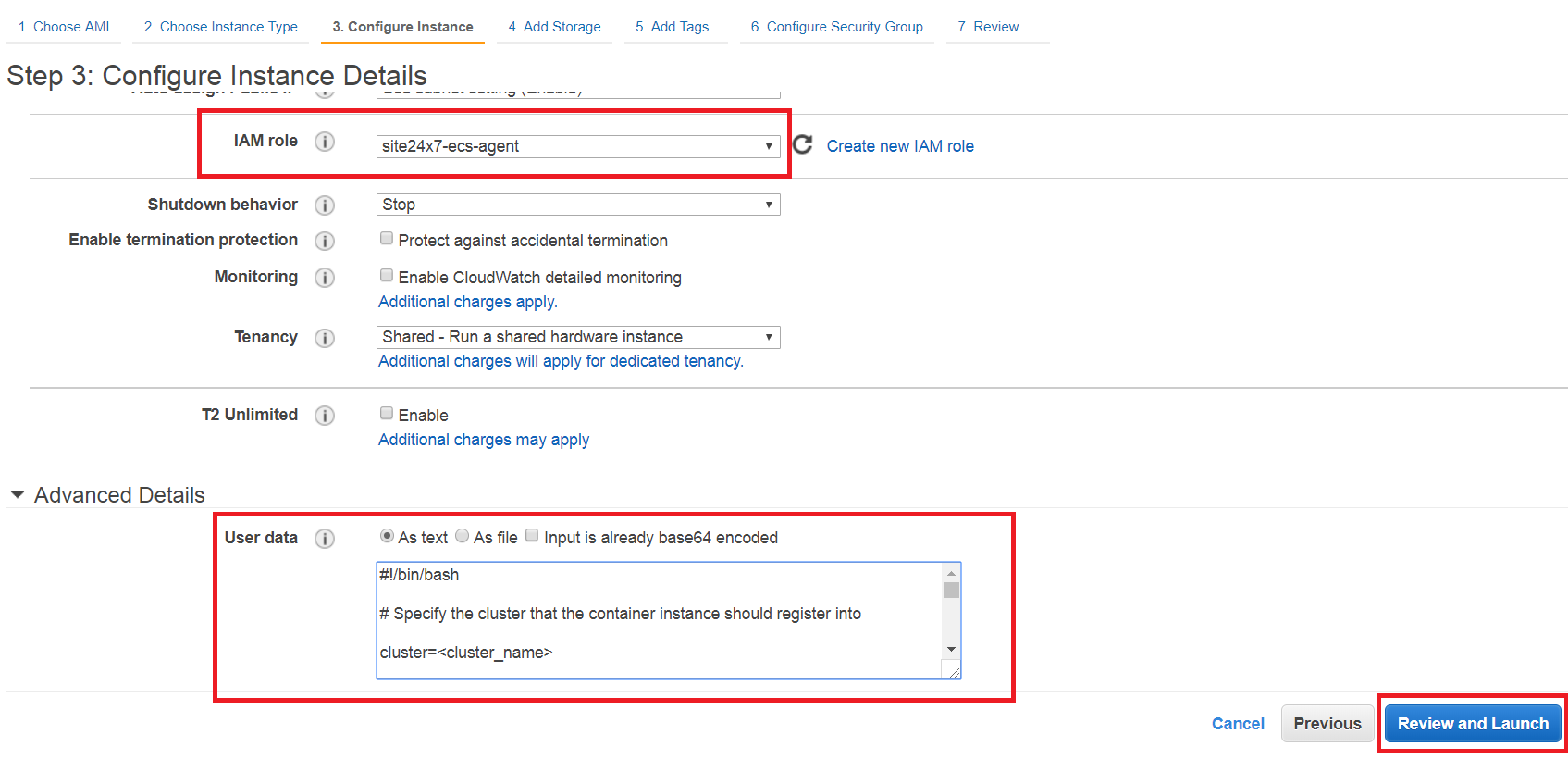Go to the 4. Add Storage tab
The image size is (1568, 759).
tap(554, 27)
